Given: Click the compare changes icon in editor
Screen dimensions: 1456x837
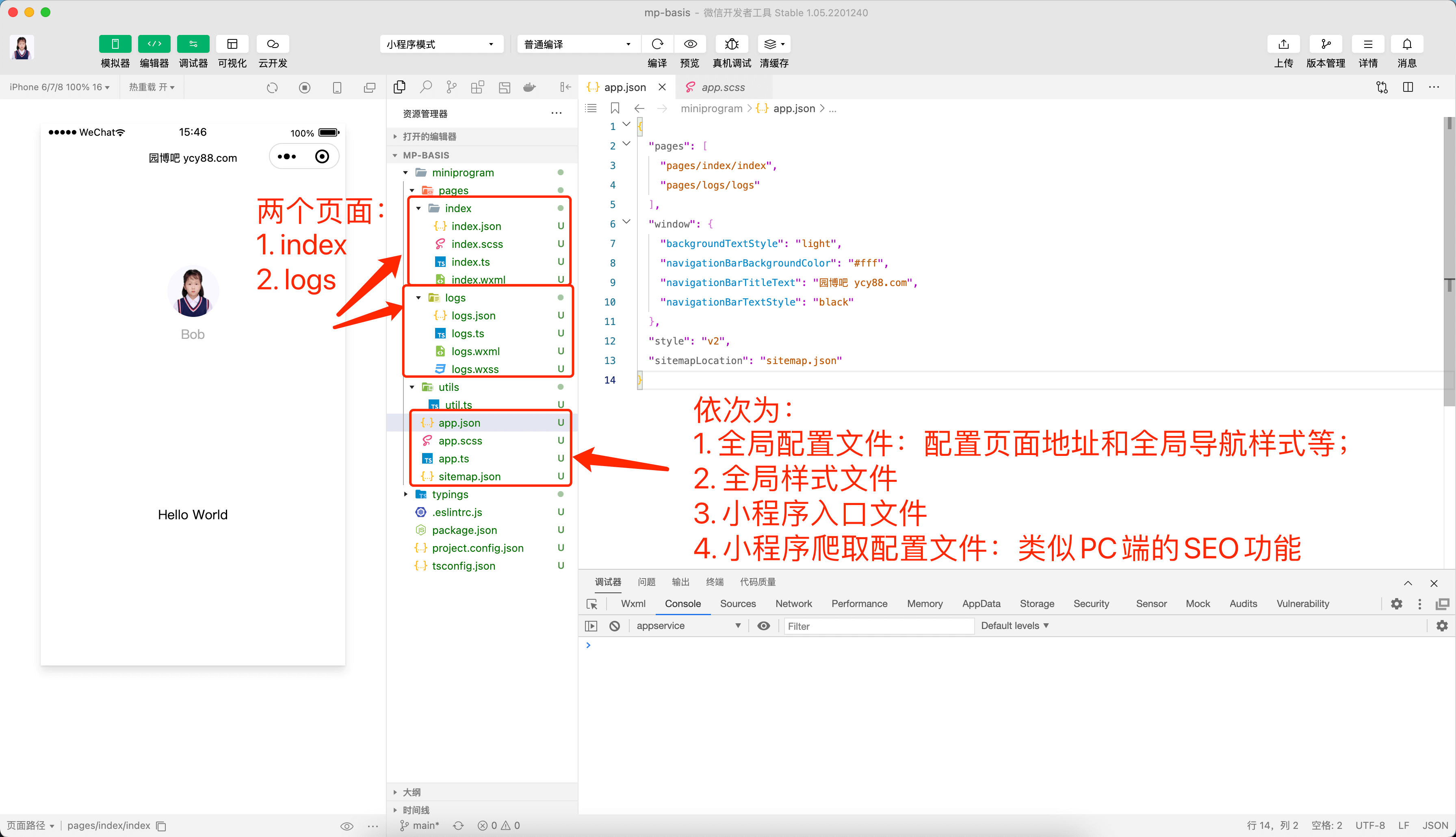Looking at the screenshot, I should 1382,87.
